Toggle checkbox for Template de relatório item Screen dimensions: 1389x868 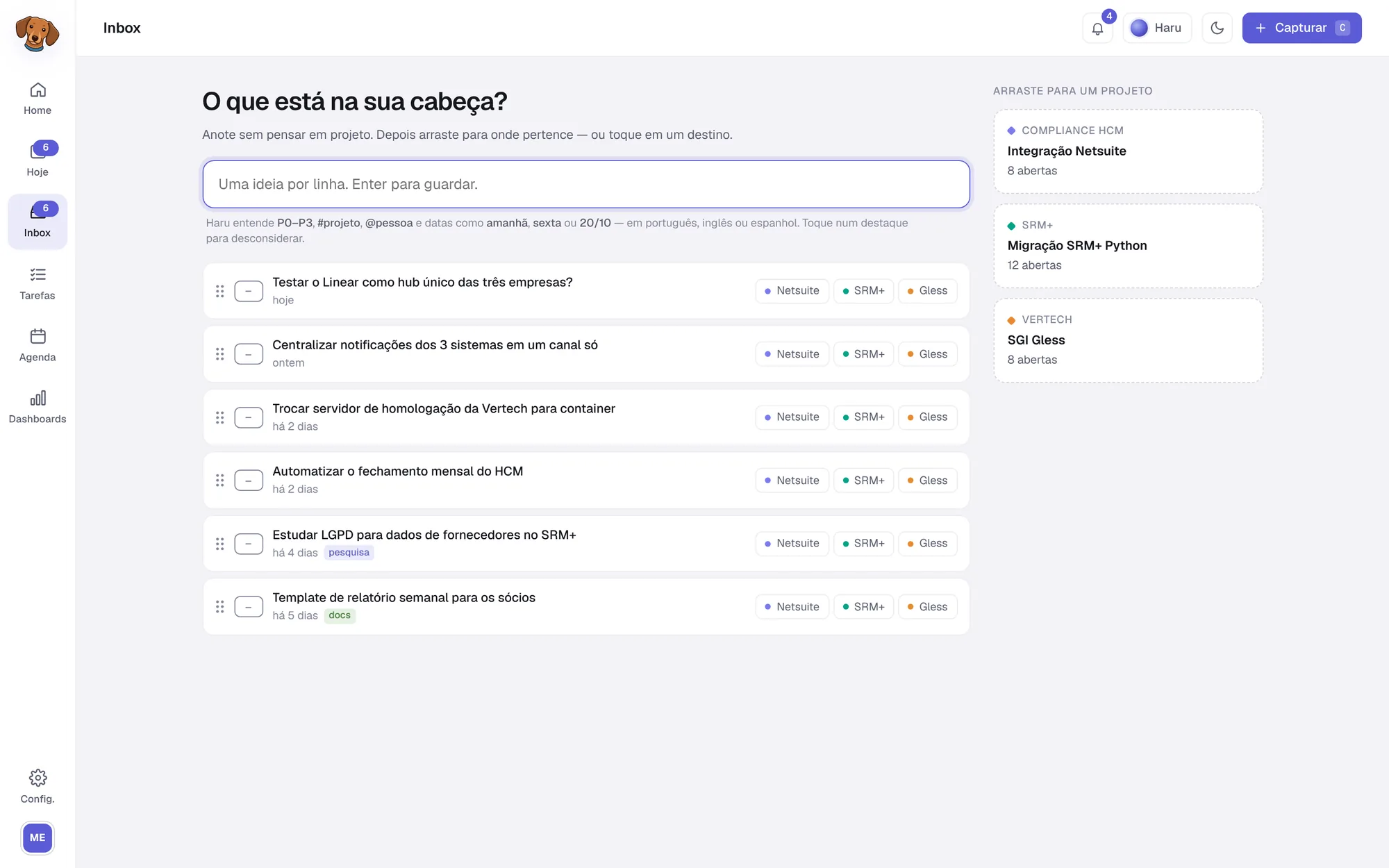pos(249,607)
